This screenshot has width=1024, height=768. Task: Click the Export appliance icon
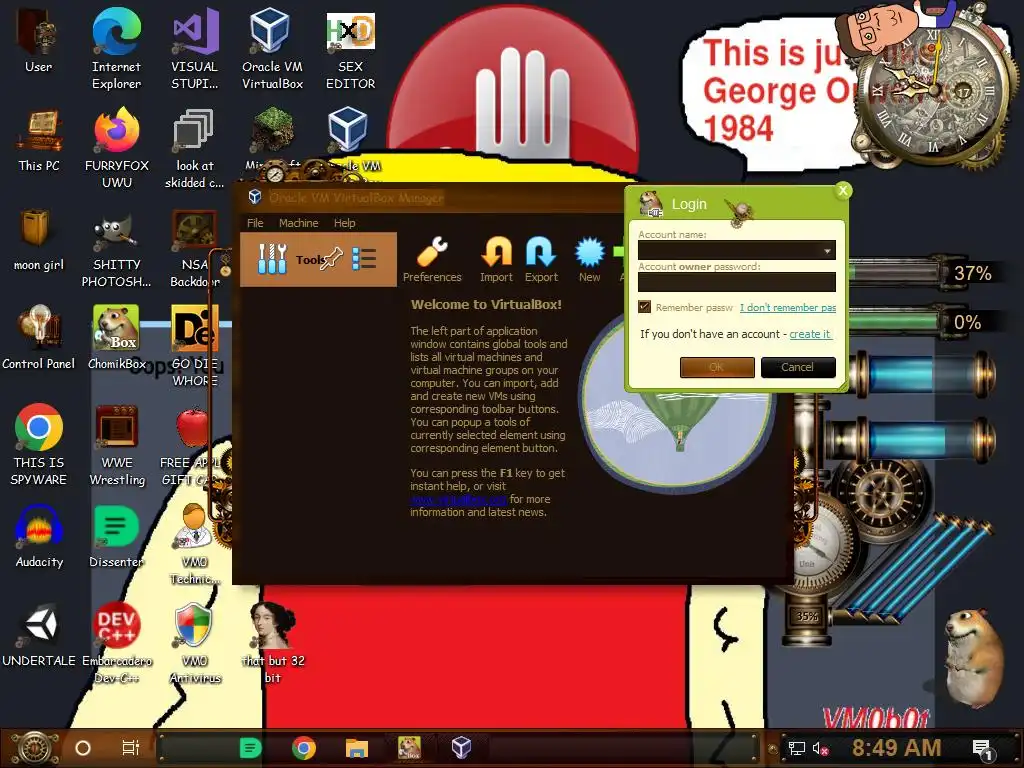(x=541, y=259)
